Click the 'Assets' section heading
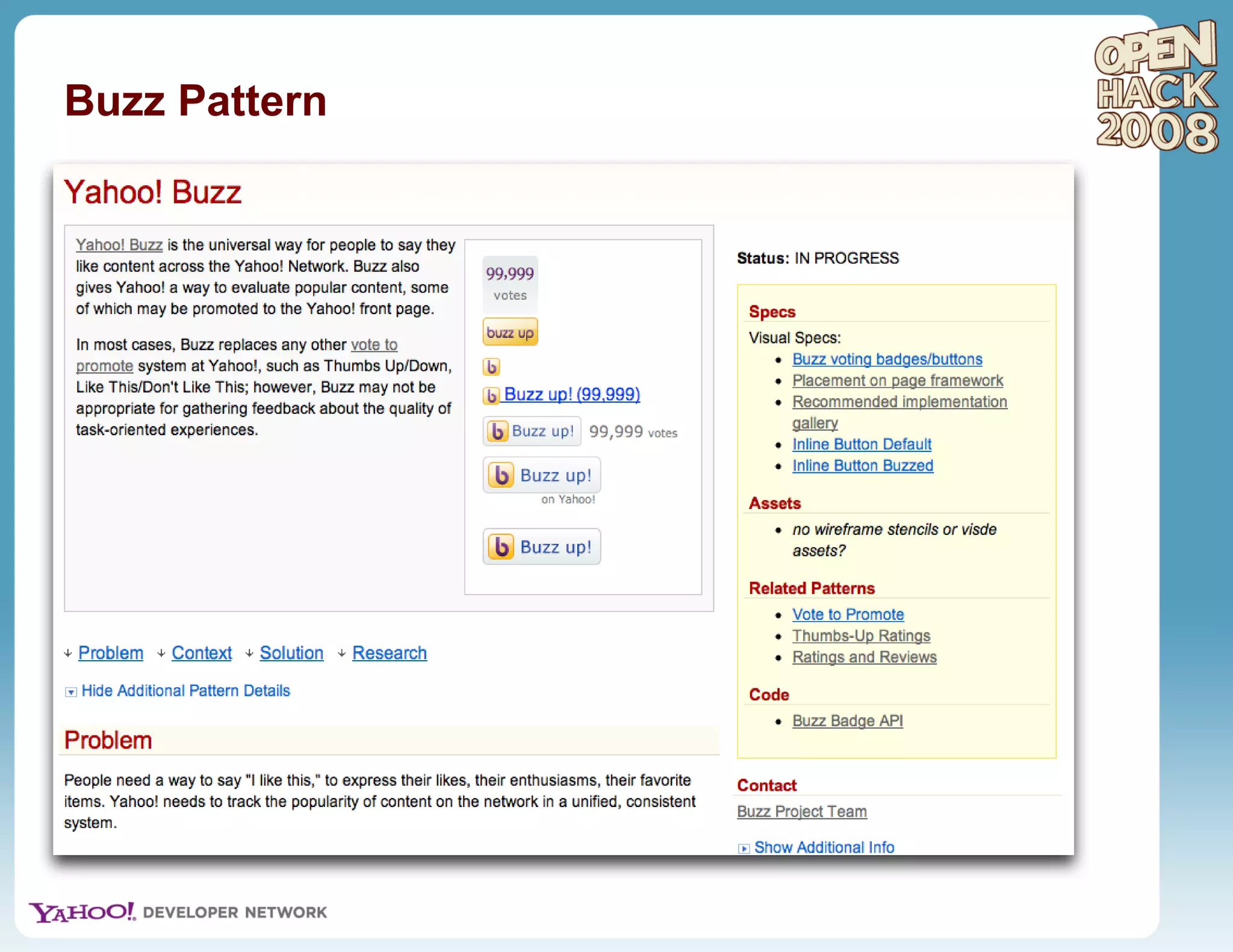The image size is (1233, 952). tap(775, 503)
